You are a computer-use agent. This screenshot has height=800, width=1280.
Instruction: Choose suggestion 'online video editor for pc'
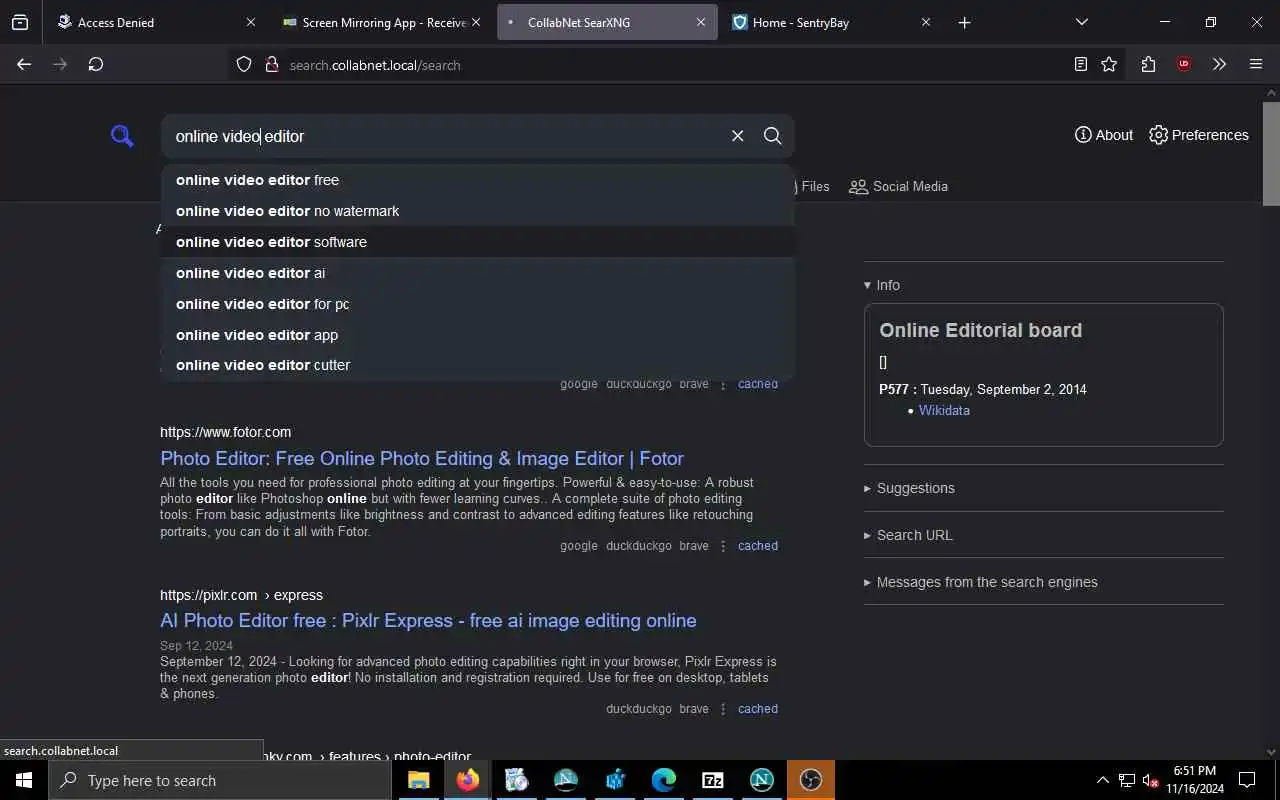click(478, 304)
